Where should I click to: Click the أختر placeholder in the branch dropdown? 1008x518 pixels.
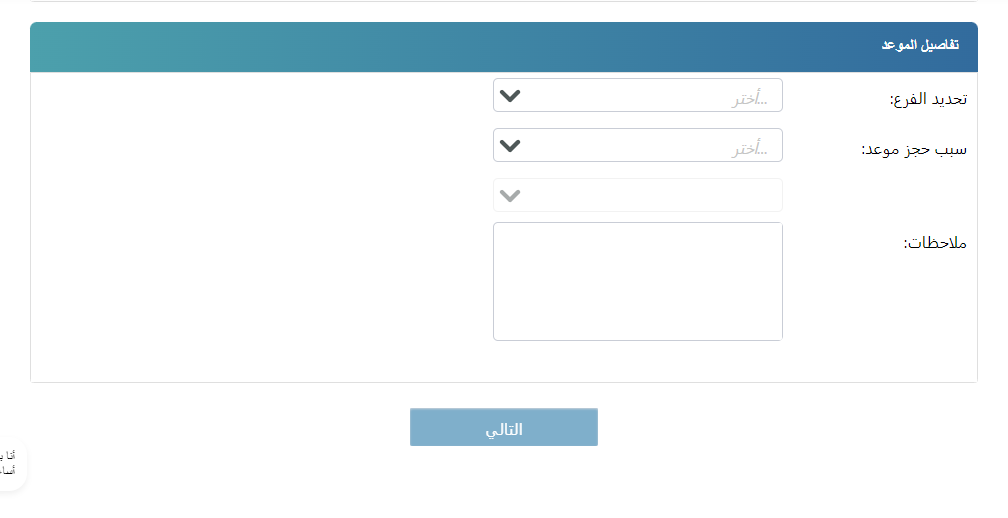pyautogui.click(x=749, y=98)
